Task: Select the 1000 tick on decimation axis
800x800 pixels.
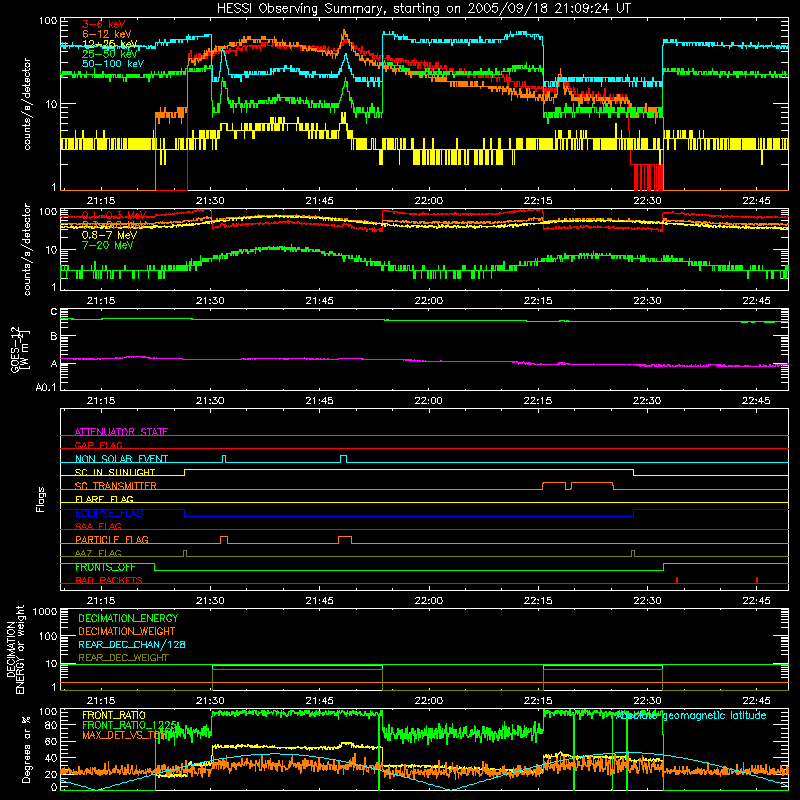Action: click(45, 612)
